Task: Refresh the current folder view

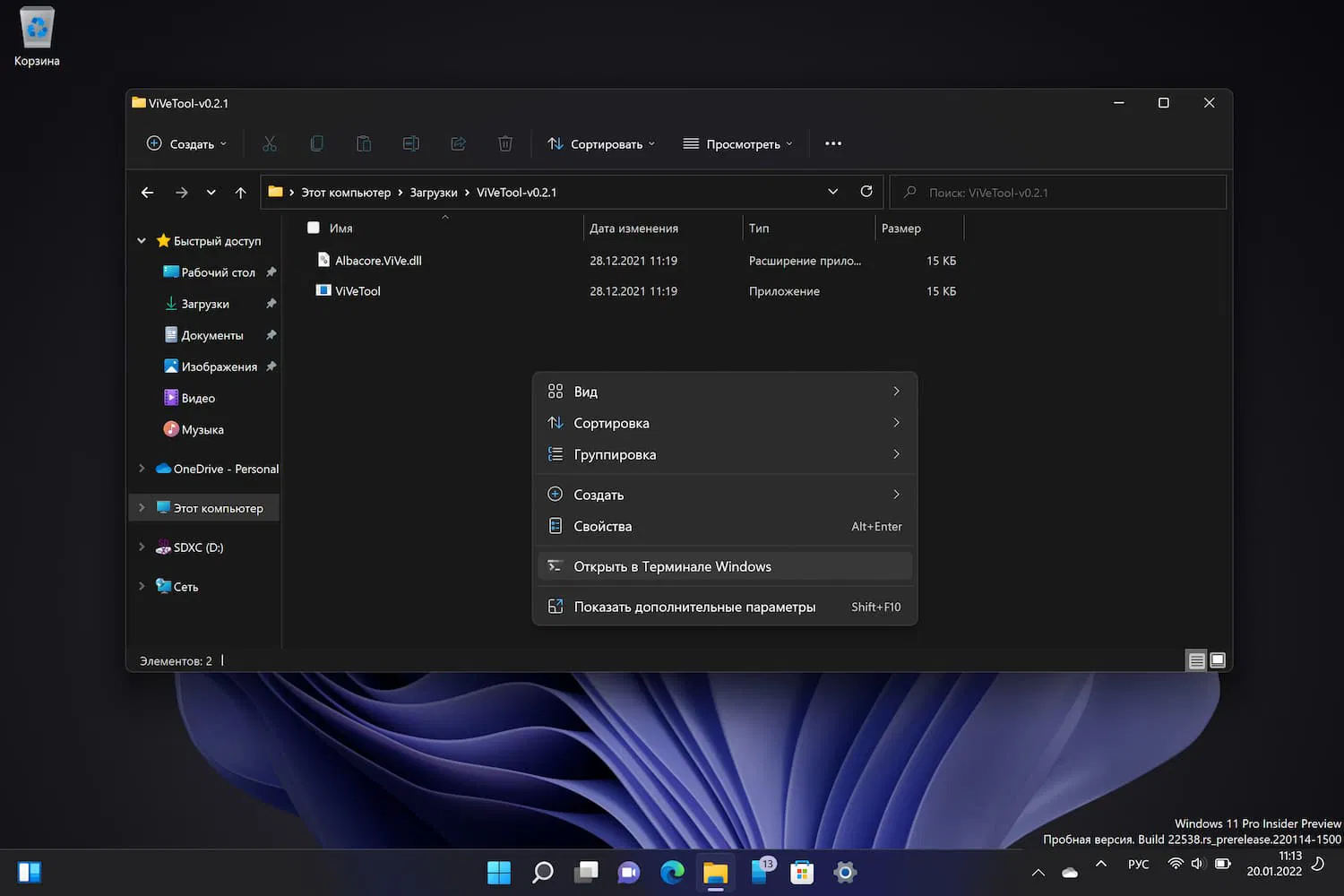Action: pos(866,192)
